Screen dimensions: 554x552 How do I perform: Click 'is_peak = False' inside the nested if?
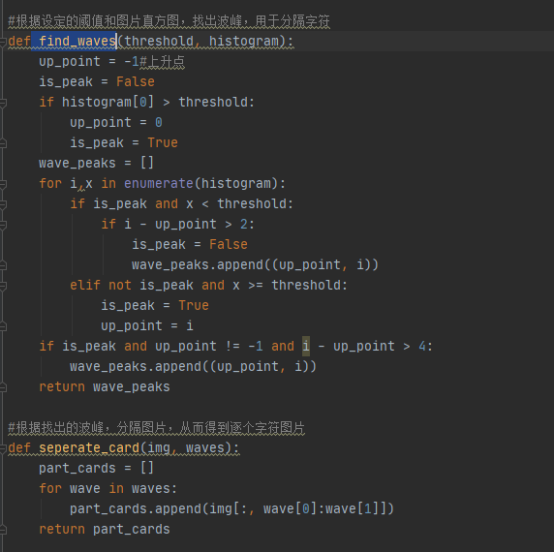click(189, 244)
